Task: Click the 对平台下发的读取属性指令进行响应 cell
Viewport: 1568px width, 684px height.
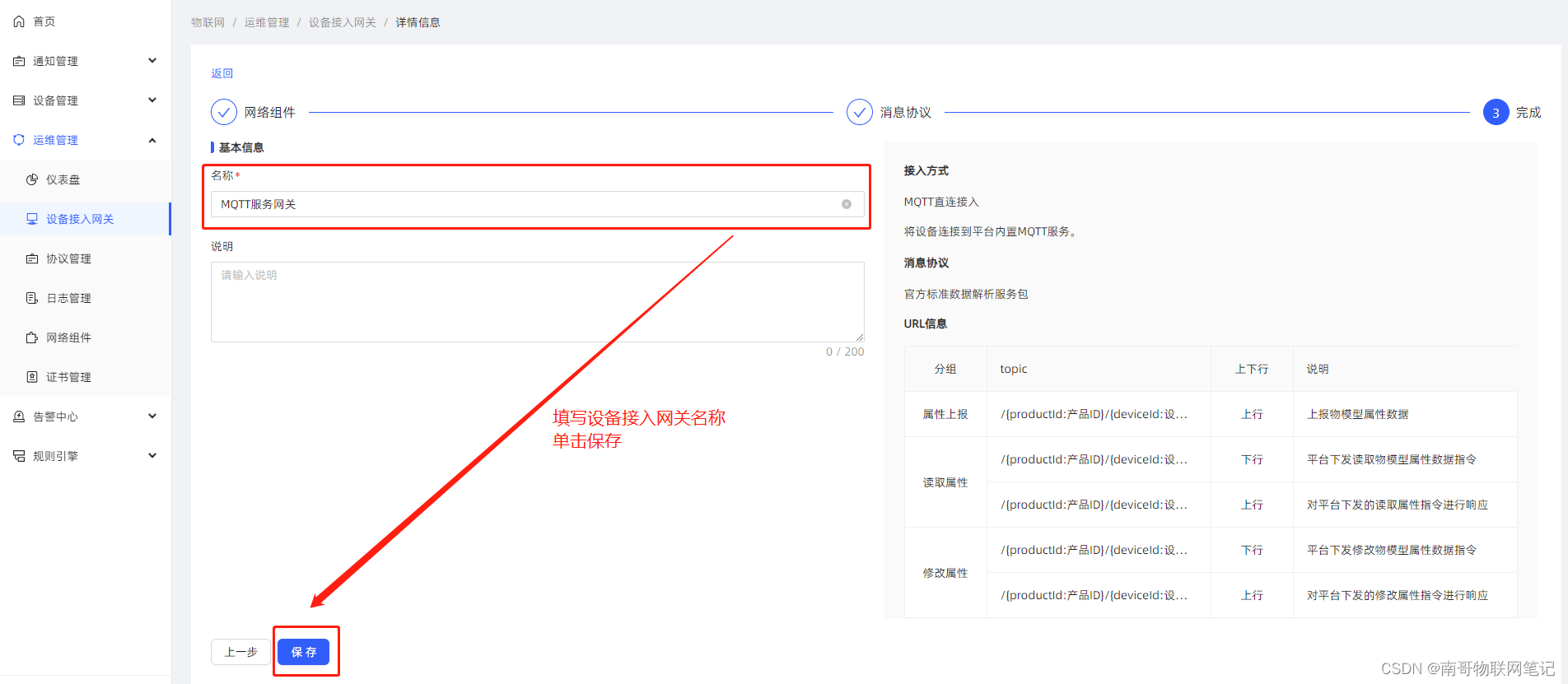Action: pyautogui.click(x=1405, y=505)
